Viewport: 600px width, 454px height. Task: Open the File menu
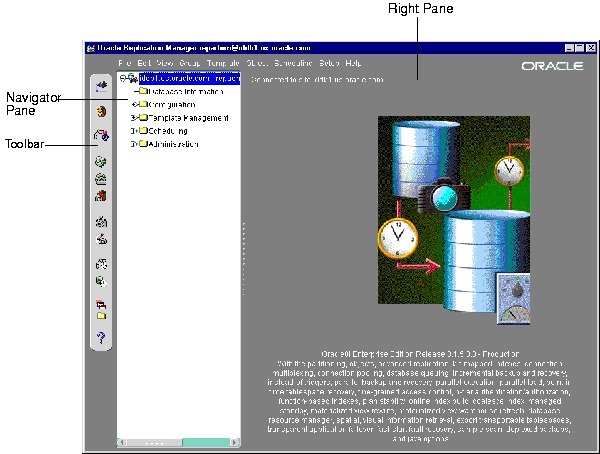pyautogui.click(x=124, y=63)
